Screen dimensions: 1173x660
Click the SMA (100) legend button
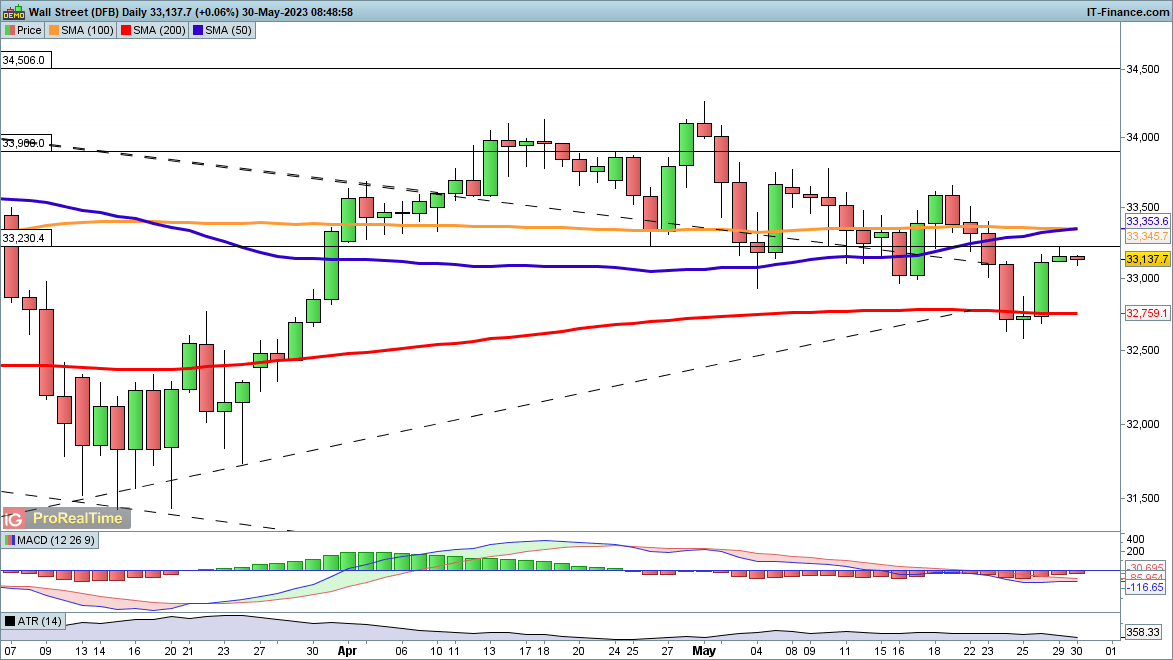pyautogui.click(x=80, y=30)
